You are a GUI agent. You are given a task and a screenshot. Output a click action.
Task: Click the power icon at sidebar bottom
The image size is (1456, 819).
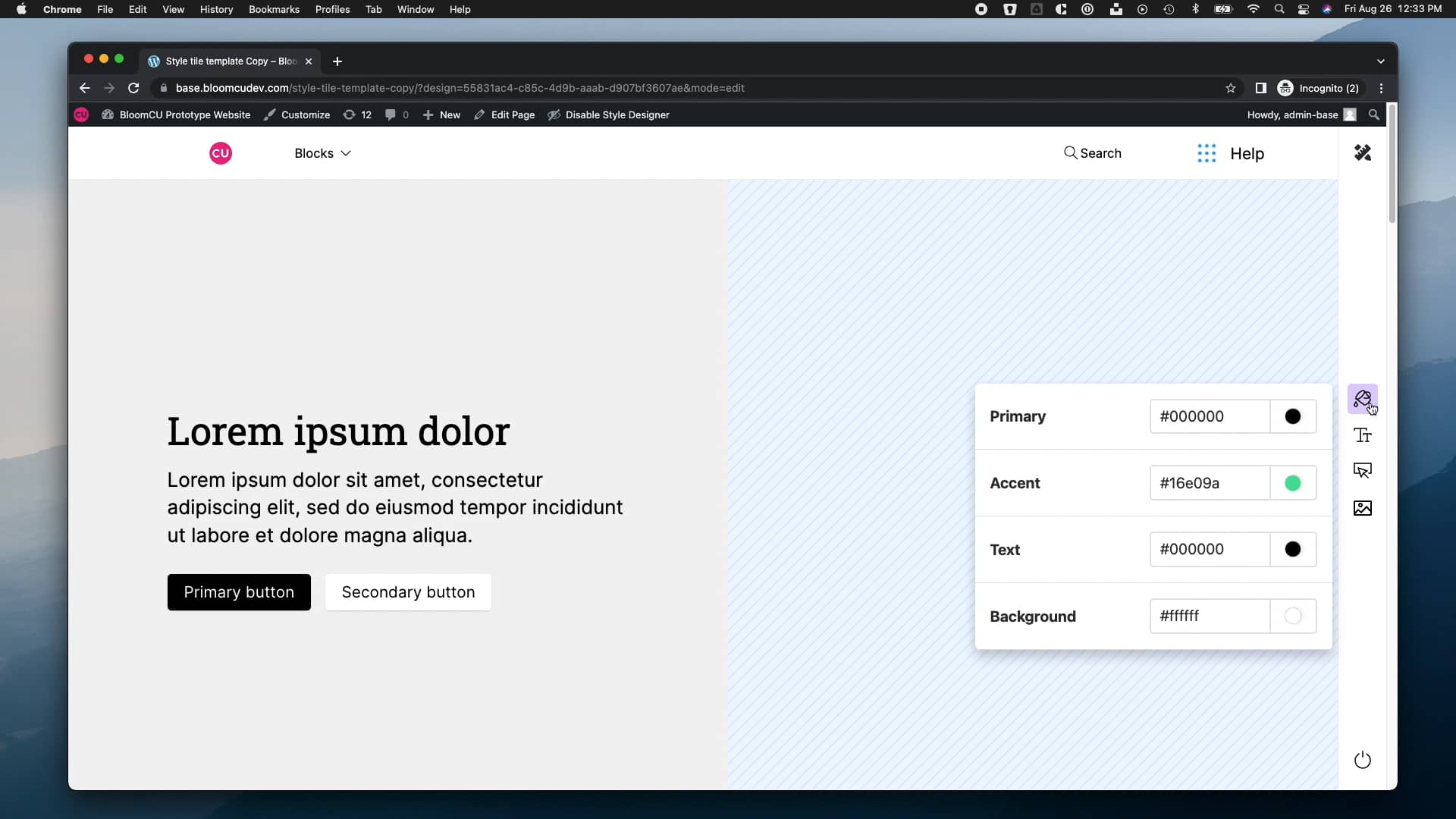[x=1362, y=760]
